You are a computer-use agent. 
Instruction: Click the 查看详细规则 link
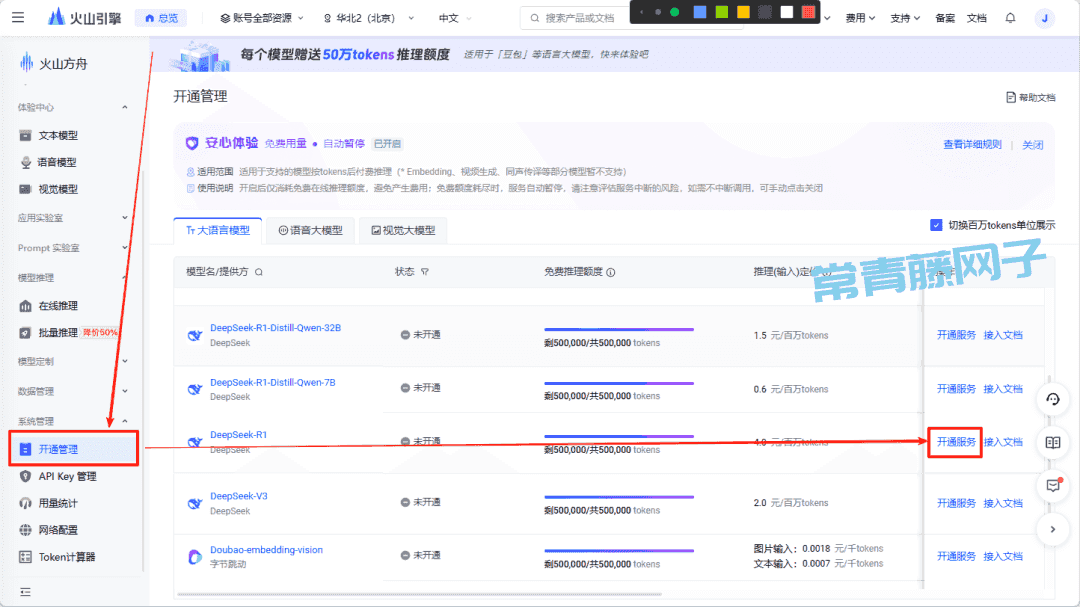972,145
